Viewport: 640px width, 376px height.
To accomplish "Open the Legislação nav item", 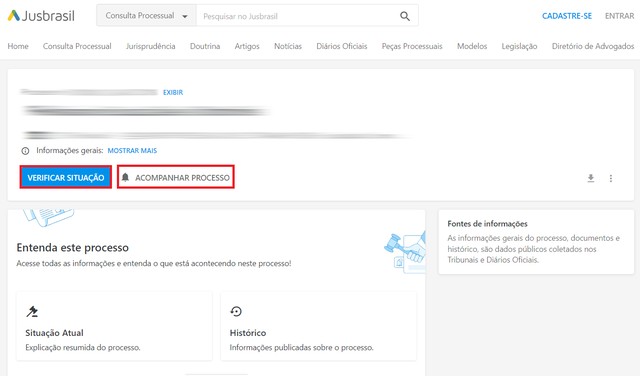I will click(519, 46).
